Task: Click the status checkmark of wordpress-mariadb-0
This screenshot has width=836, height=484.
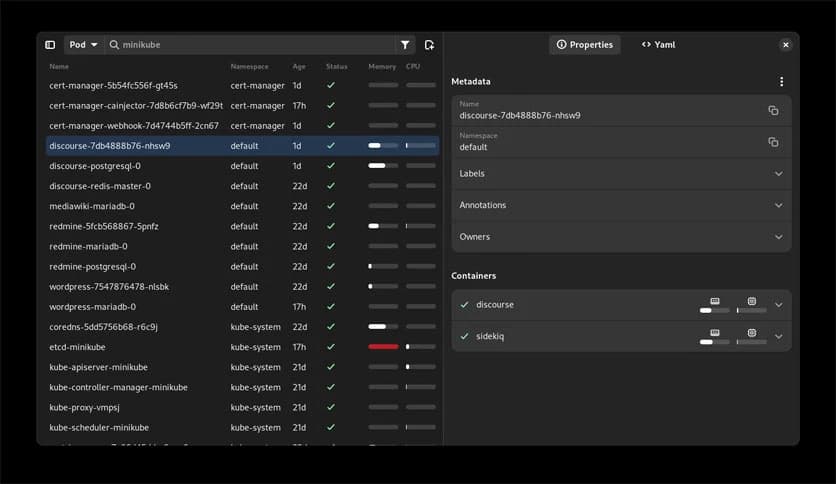Action: coord(331,307)
